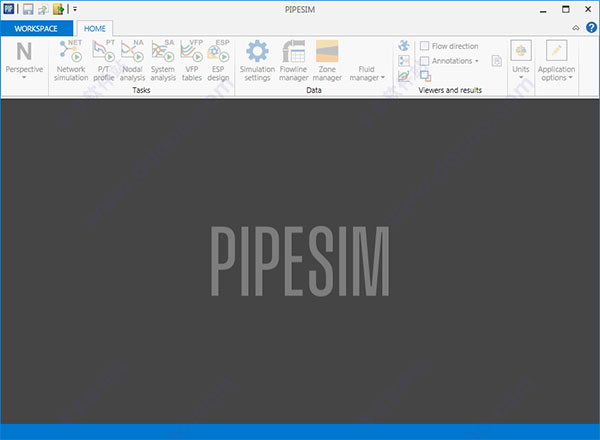Open the WORKSPACE tab
This screenshot has height=440, width=600.
(36, 29)
